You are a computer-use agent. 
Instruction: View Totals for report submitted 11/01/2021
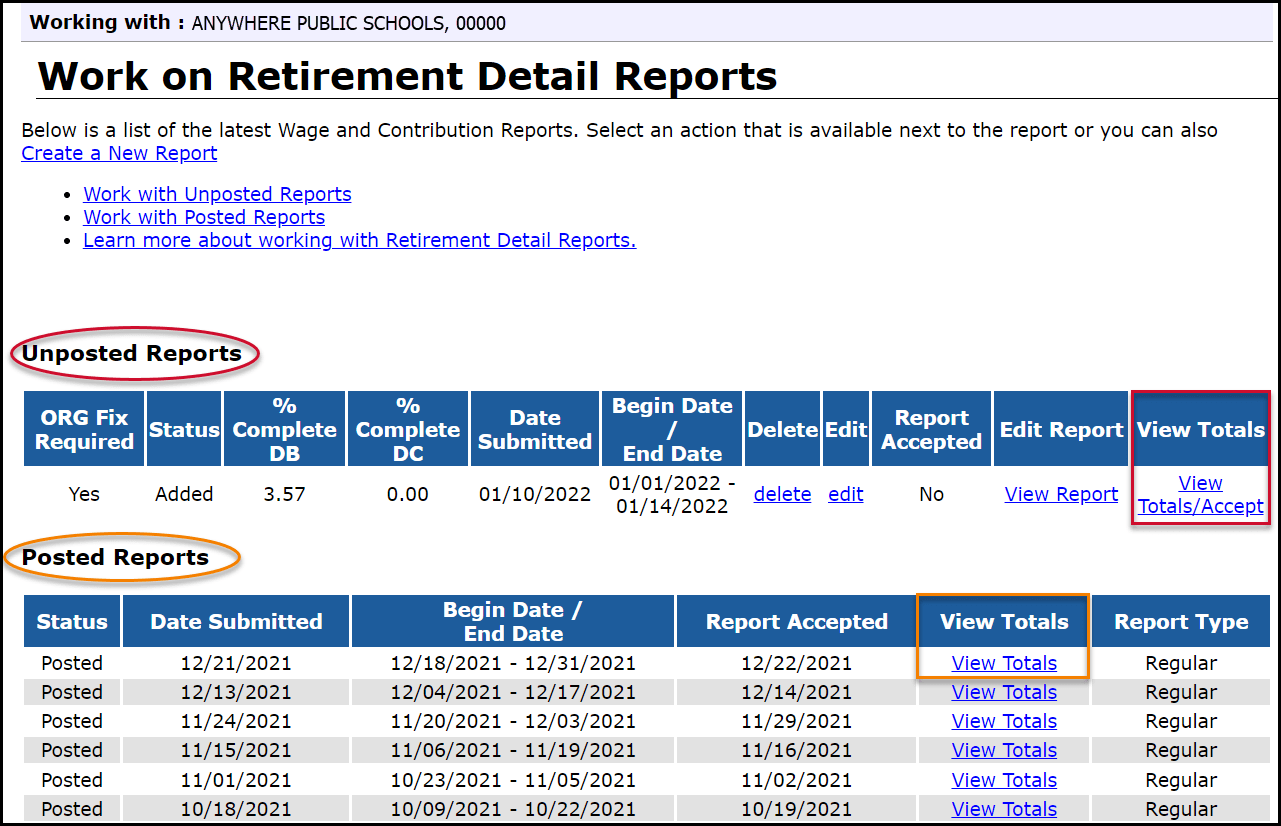click(1004, 780)
